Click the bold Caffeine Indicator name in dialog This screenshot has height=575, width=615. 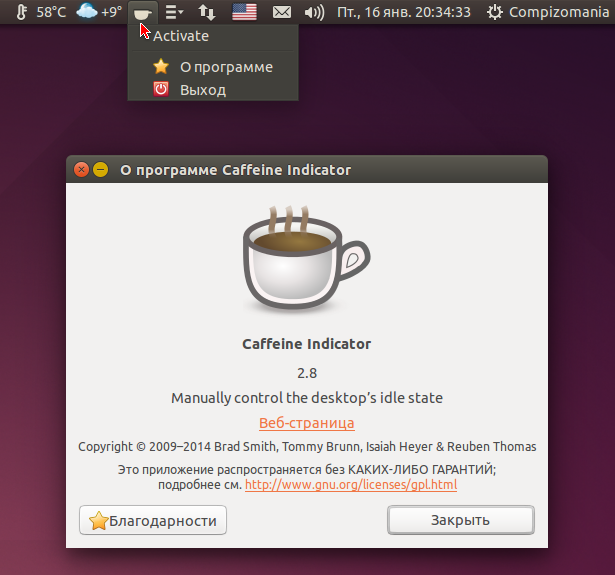[307, 344]
